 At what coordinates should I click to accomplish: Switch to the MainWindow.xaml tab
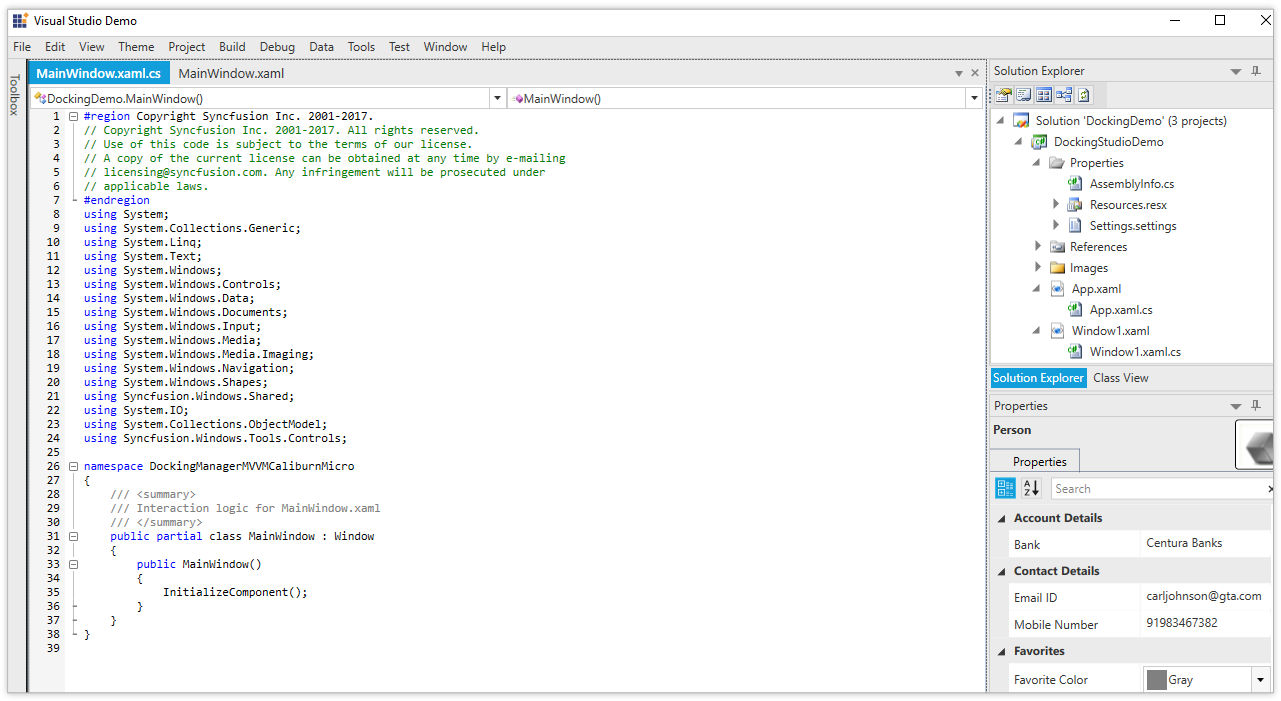click(x=231, y=73)
